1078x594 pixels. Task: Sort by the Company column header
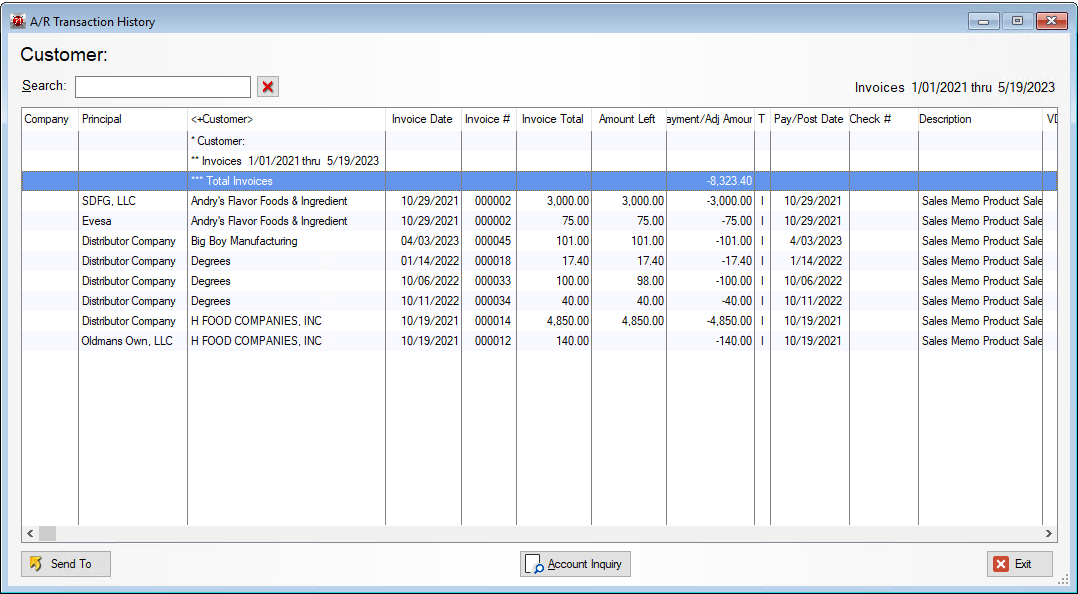click(x=50, y=119)
